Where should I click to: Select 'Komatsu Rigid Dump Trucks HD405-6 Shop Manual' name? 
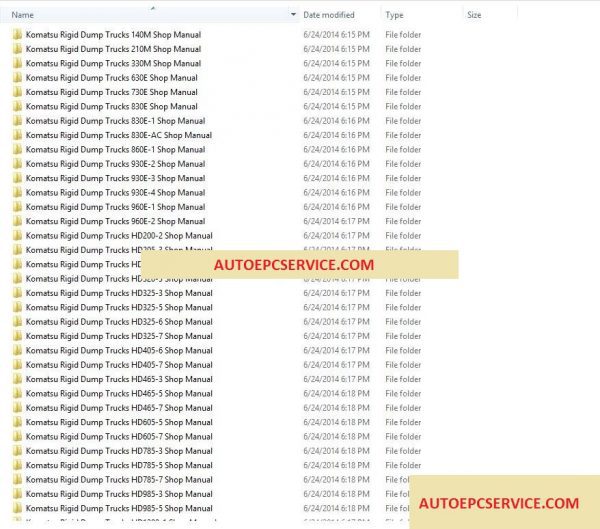click(x=119, y=351)
